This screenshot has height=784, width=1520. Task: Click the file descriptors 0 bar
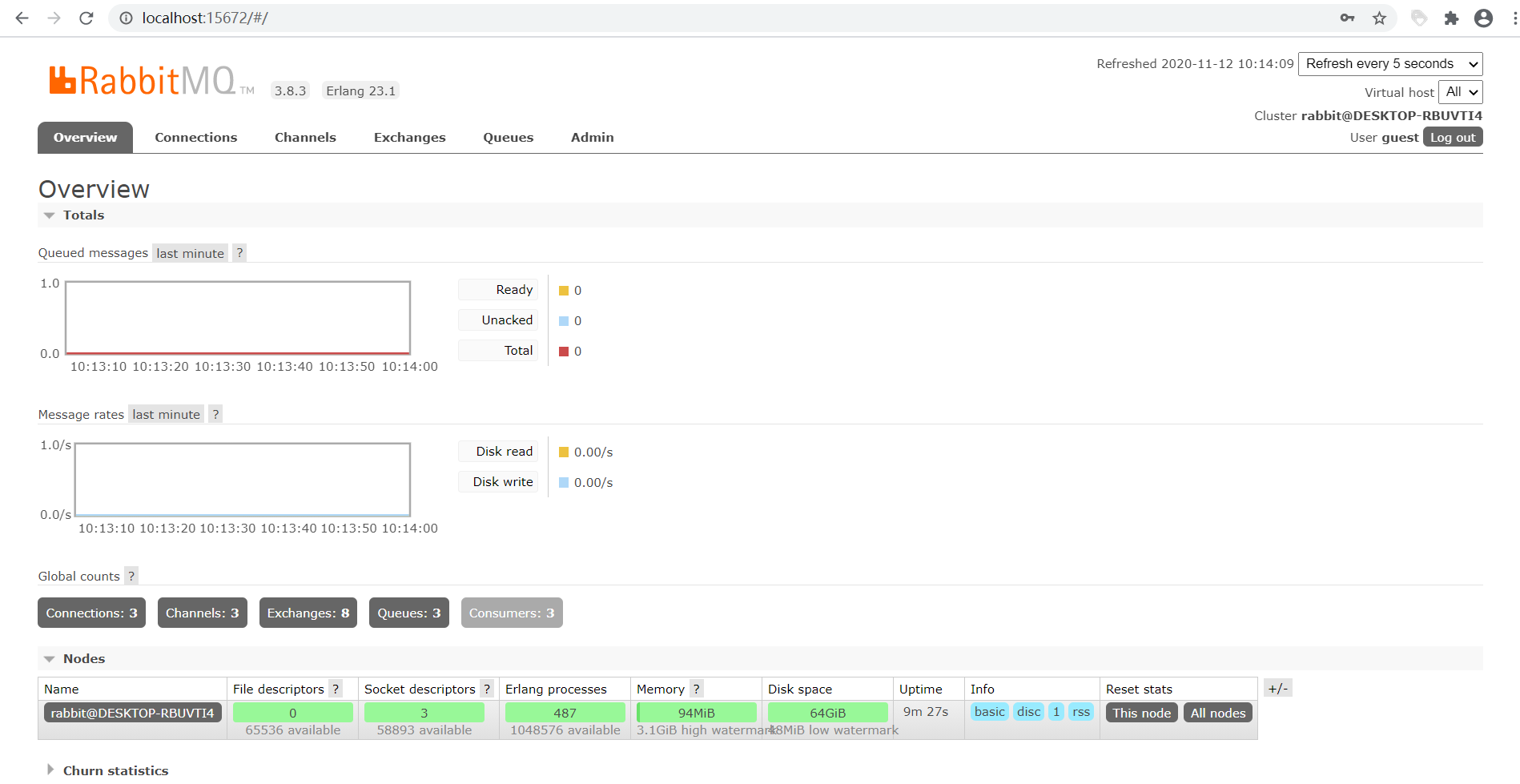[x=293, y=713]
